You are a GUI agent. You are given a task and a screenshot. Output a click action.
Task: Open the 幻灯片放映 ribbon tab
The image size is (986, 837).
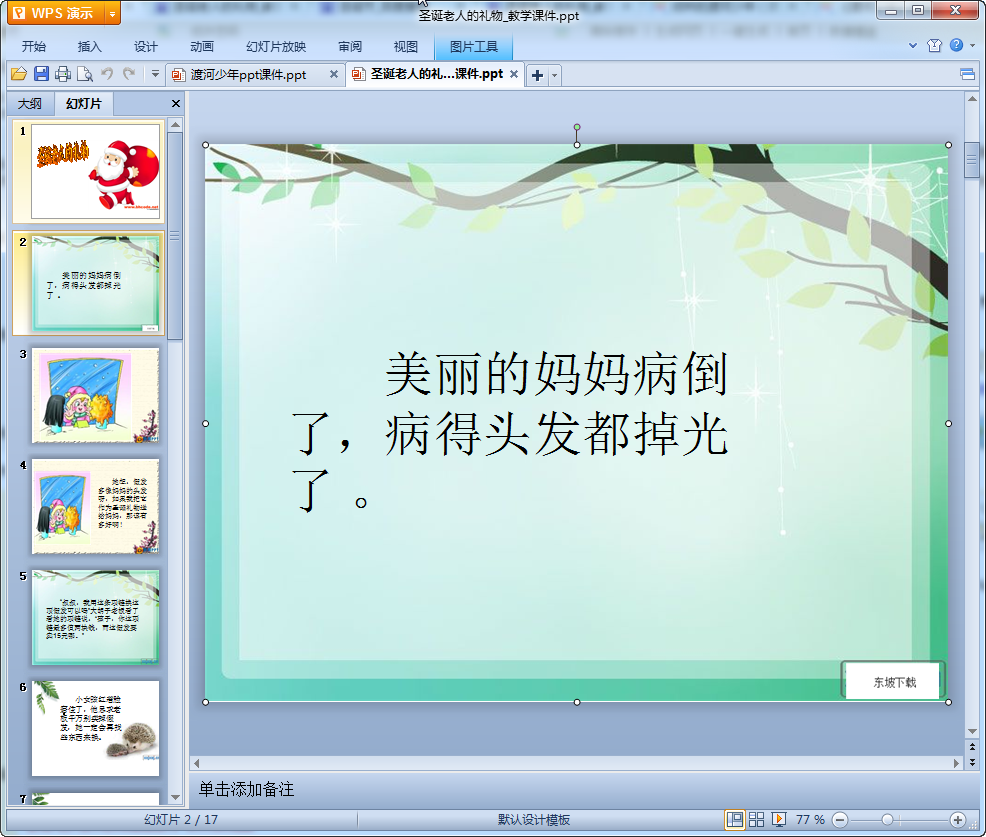click(276, 47)
